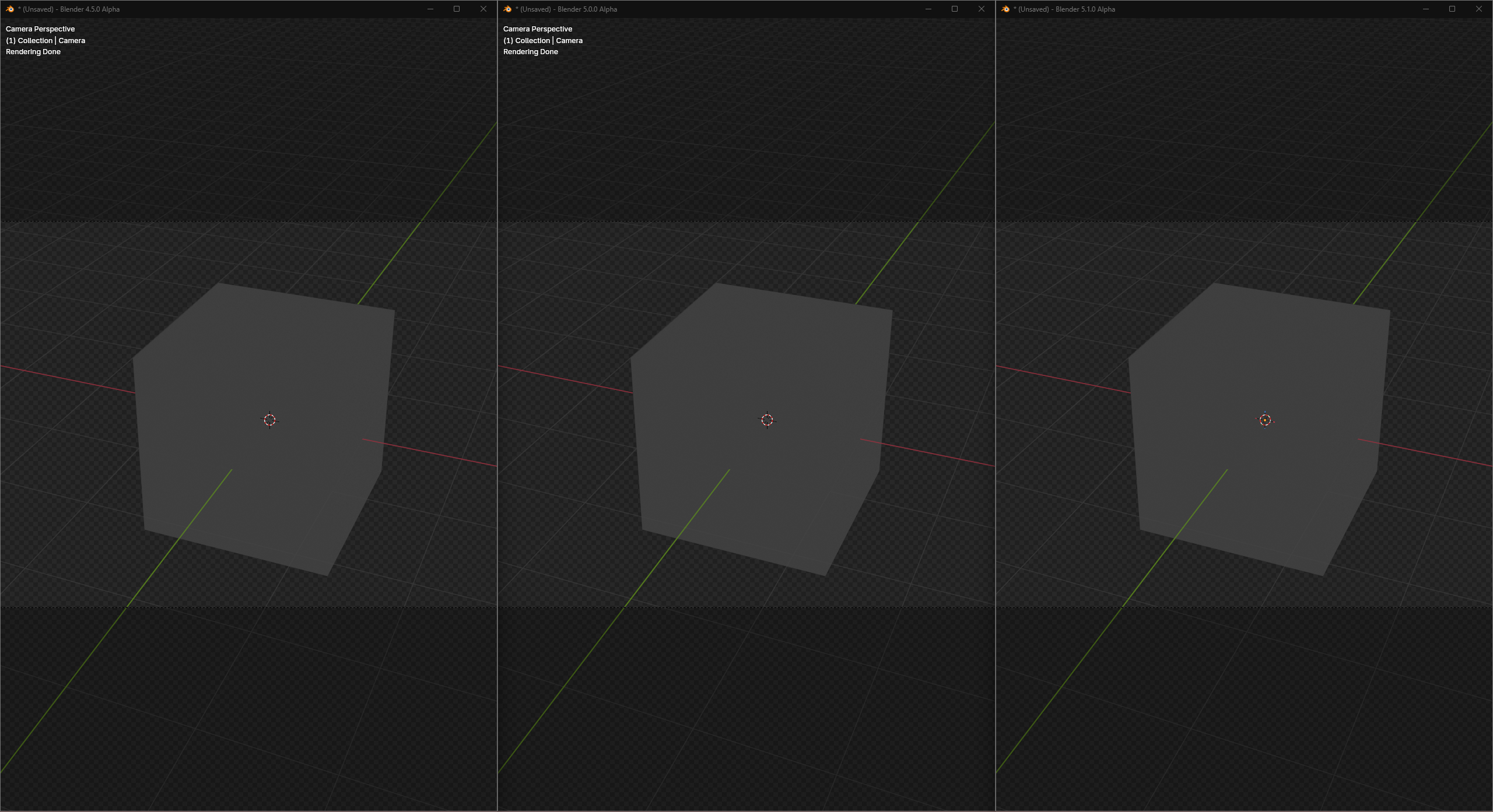Click the Blender logo in the 5.1.0 Alpha window
Screen dimensions: 1493x812
(1005, 9)
